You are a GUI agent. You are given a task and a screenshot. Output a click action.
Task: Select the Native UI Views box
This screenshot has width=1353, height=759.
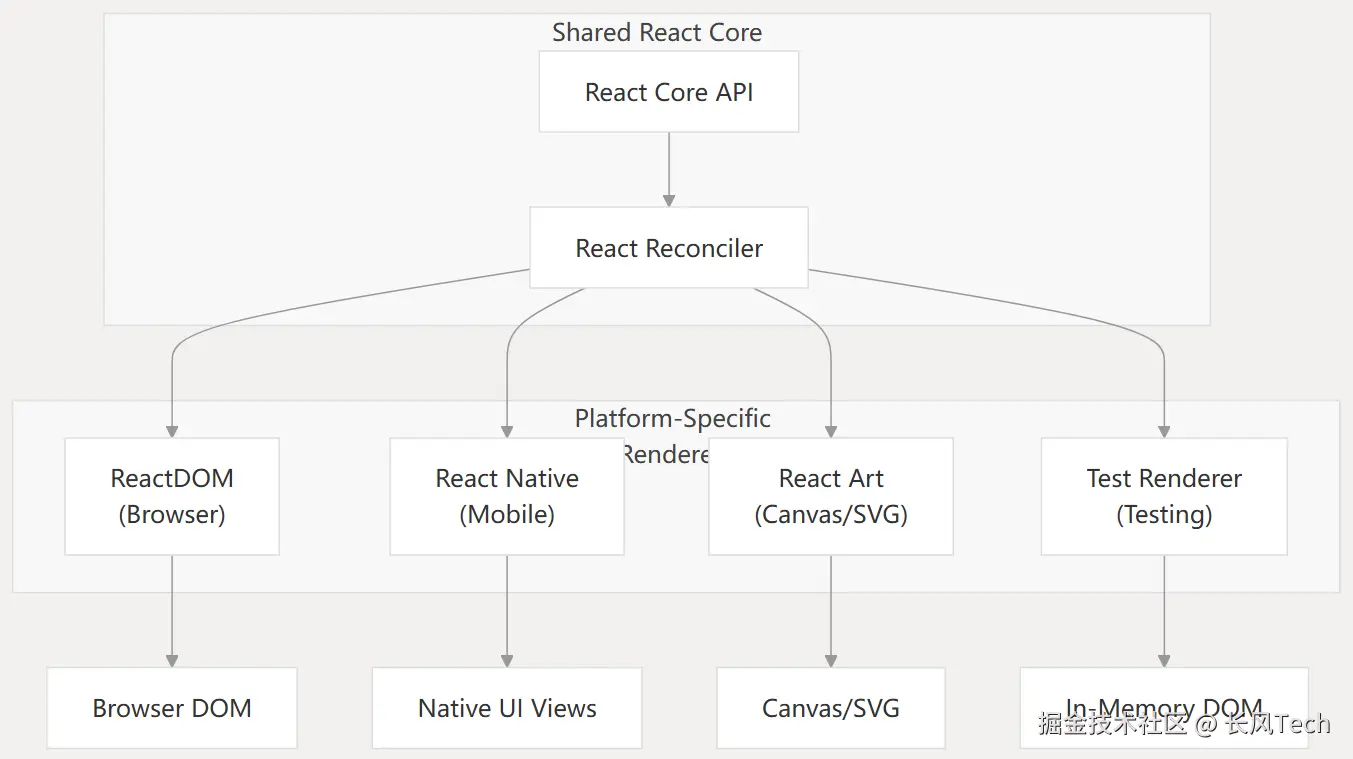[507, 708]
